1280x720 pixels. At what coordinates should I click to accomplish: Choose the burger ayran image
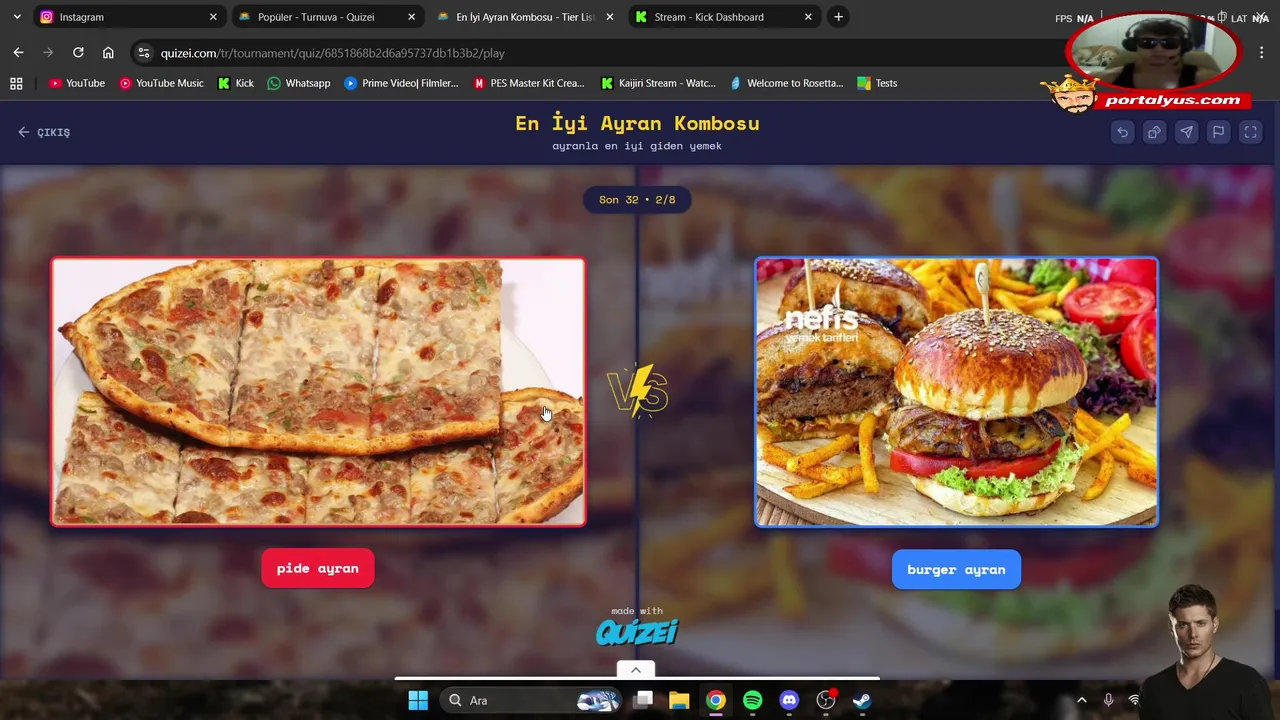pos(956,391)
